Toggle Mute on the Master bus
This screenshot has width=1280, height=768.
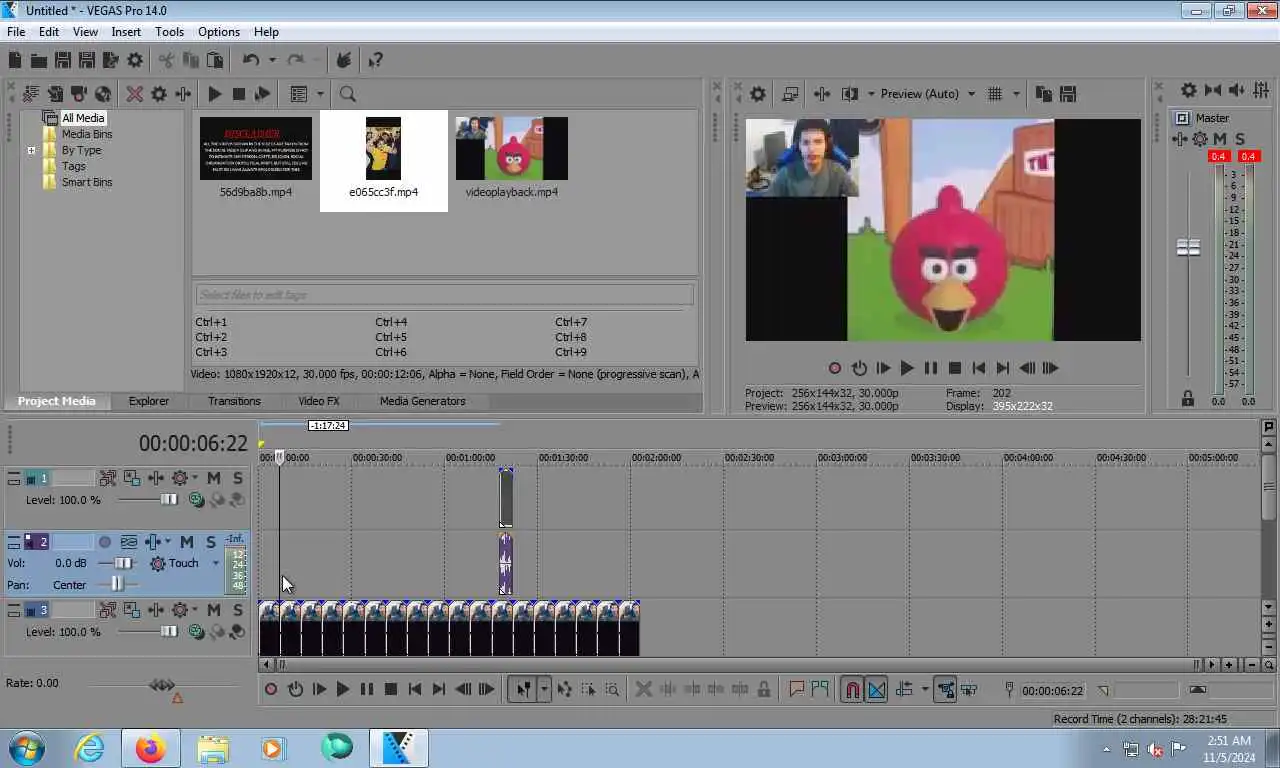pyautogui.click(x=1220, y=139)
